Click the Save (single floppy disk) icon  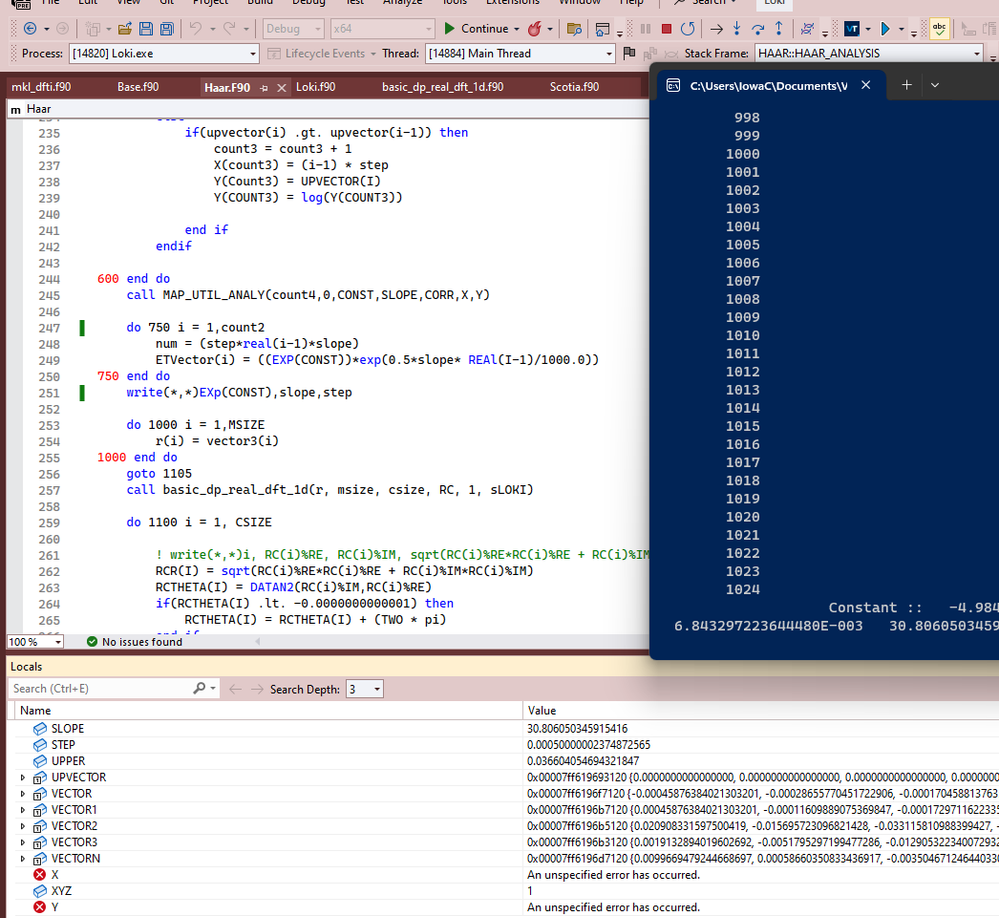tap(146, 29)
